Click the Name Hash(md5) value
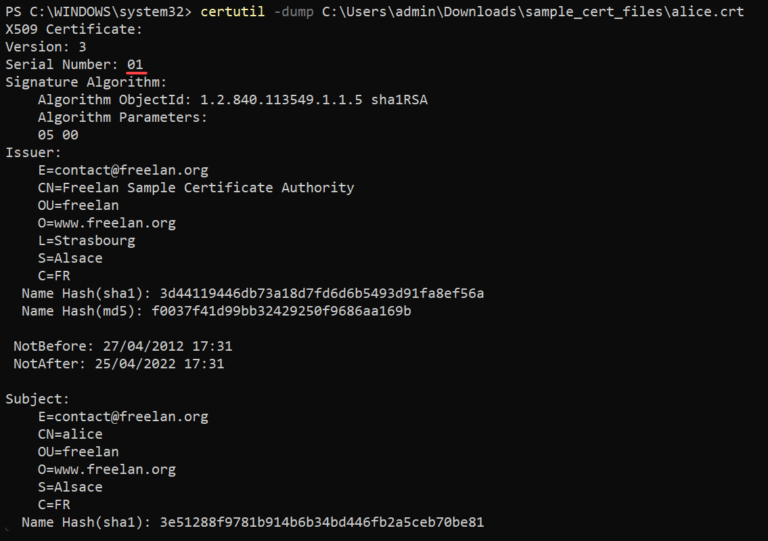 point(281,311)
